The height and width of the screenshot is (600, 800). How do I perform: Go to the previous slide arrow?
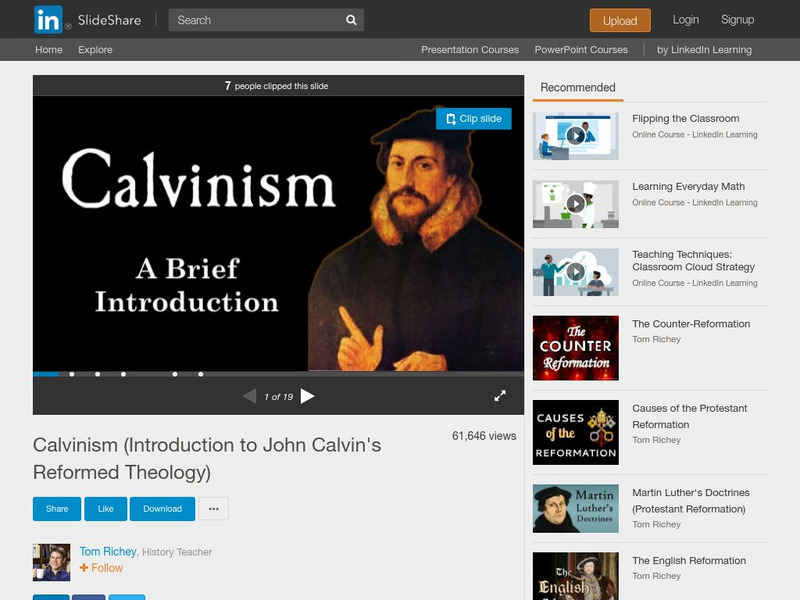pyautogui.click(x=249, y=396)
